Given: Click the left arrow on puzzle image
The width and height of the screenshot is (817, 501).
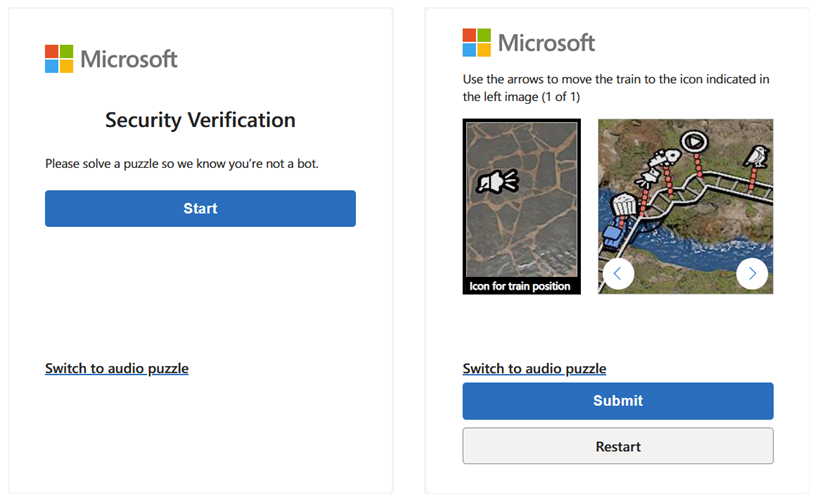Looking at the screenshot, I should click(x=618, y=273).
